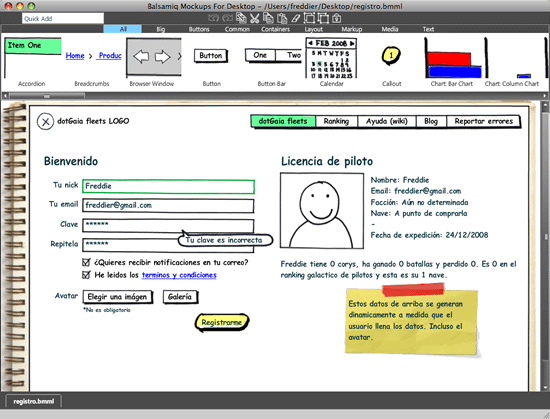Viewport: 550px width, 419px height.
Task: Click the *No es obligatorio note text
Action: click(x=107, y=310)
